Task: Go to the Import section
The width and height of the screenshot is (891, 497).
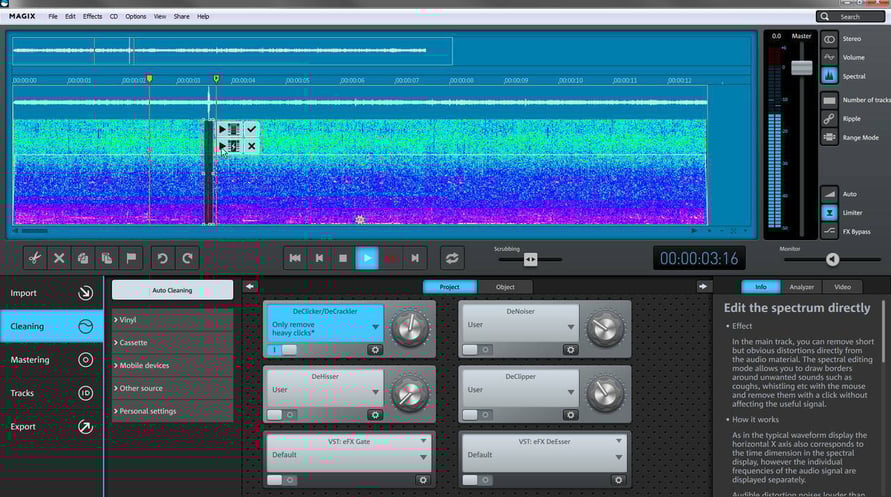Action: (52, 293)
